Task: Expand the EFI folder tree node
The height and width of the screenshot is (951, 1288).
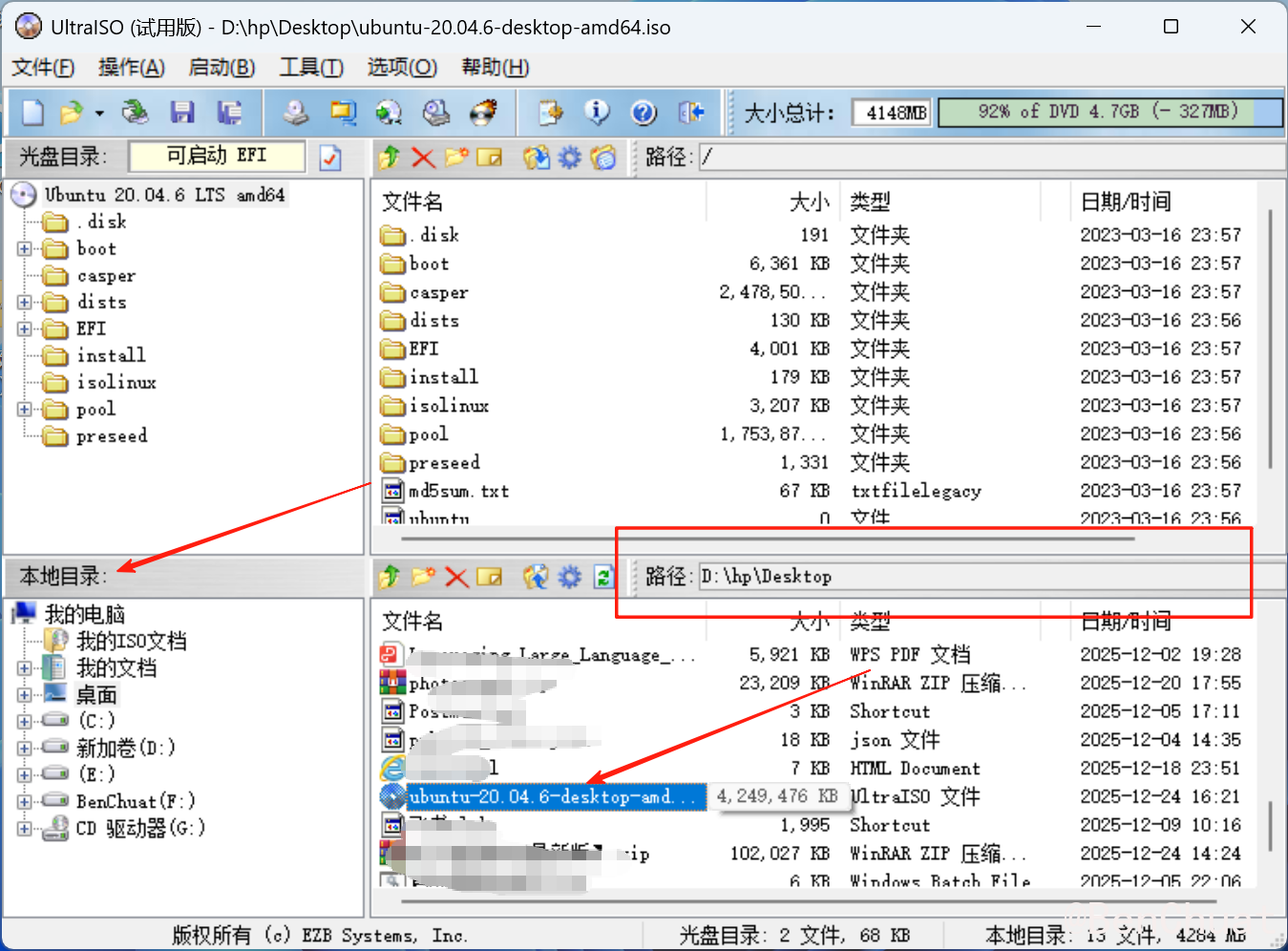Action: coord(25,329)
